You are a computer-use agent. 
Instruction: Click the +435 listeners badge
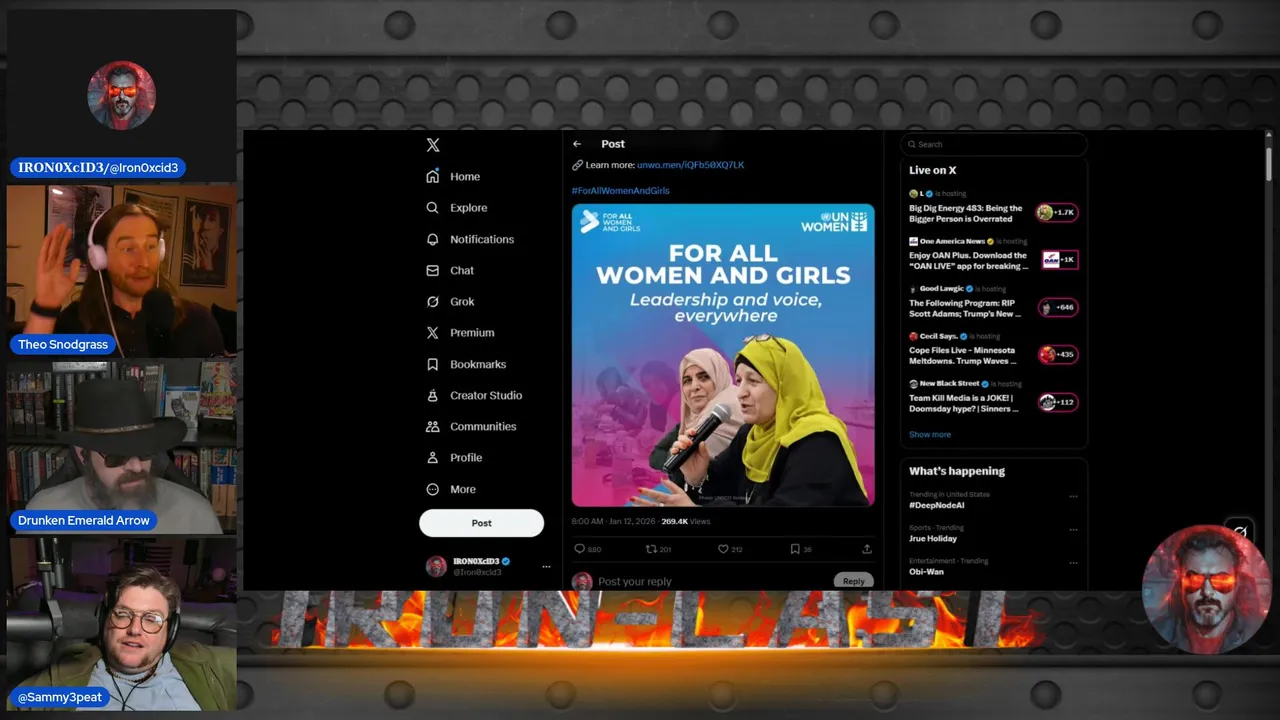[x=1058, y=354]
